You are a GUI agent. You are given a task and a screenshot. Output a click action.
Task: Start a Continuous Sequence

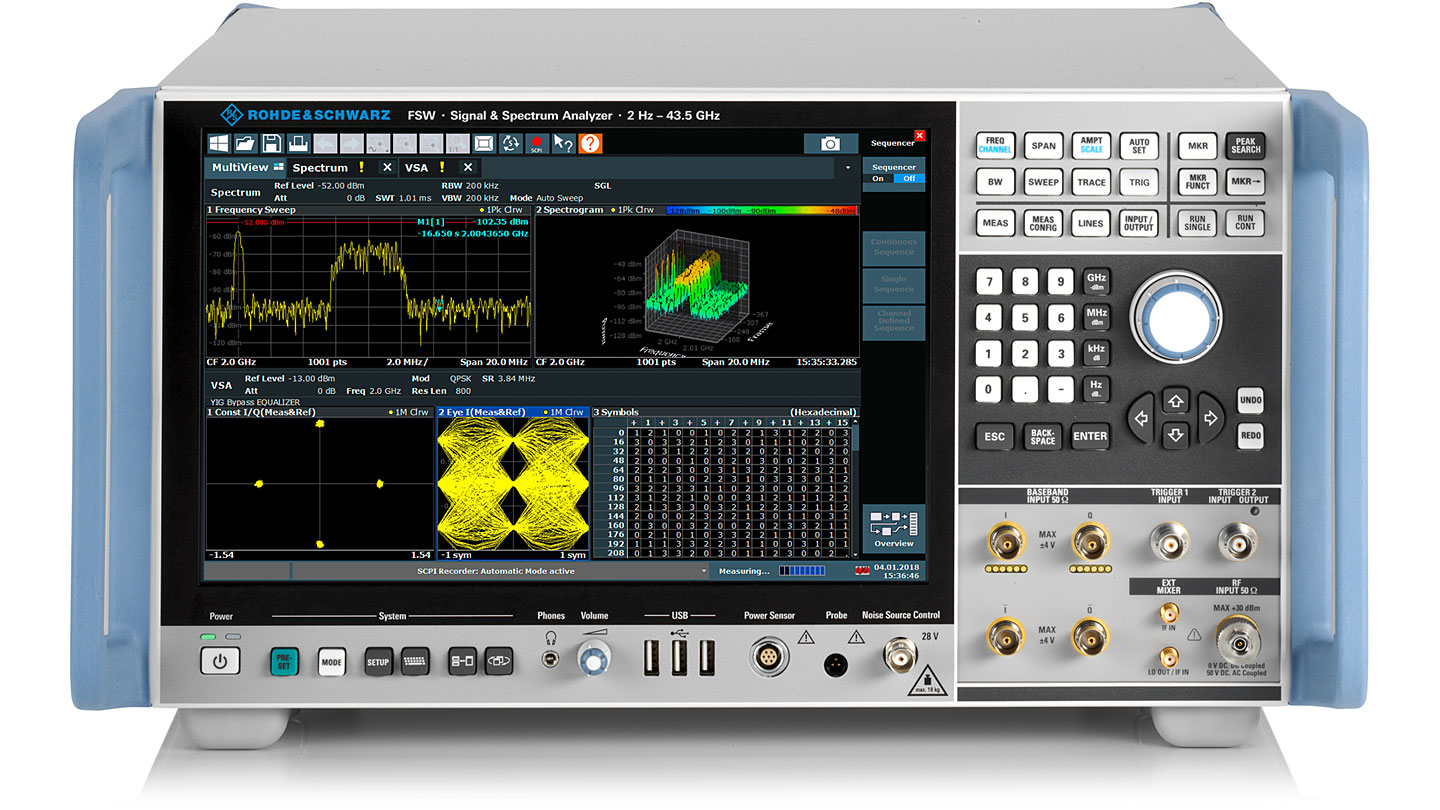click(x=893, y=247)
